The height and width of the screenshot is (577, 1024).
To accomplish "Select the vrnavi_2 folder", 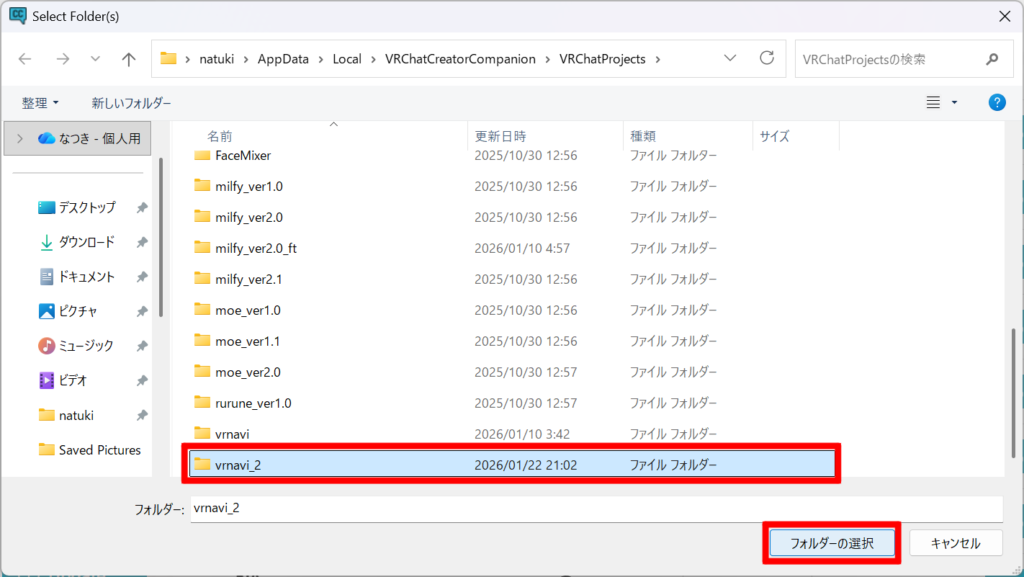I will [237, 464].
